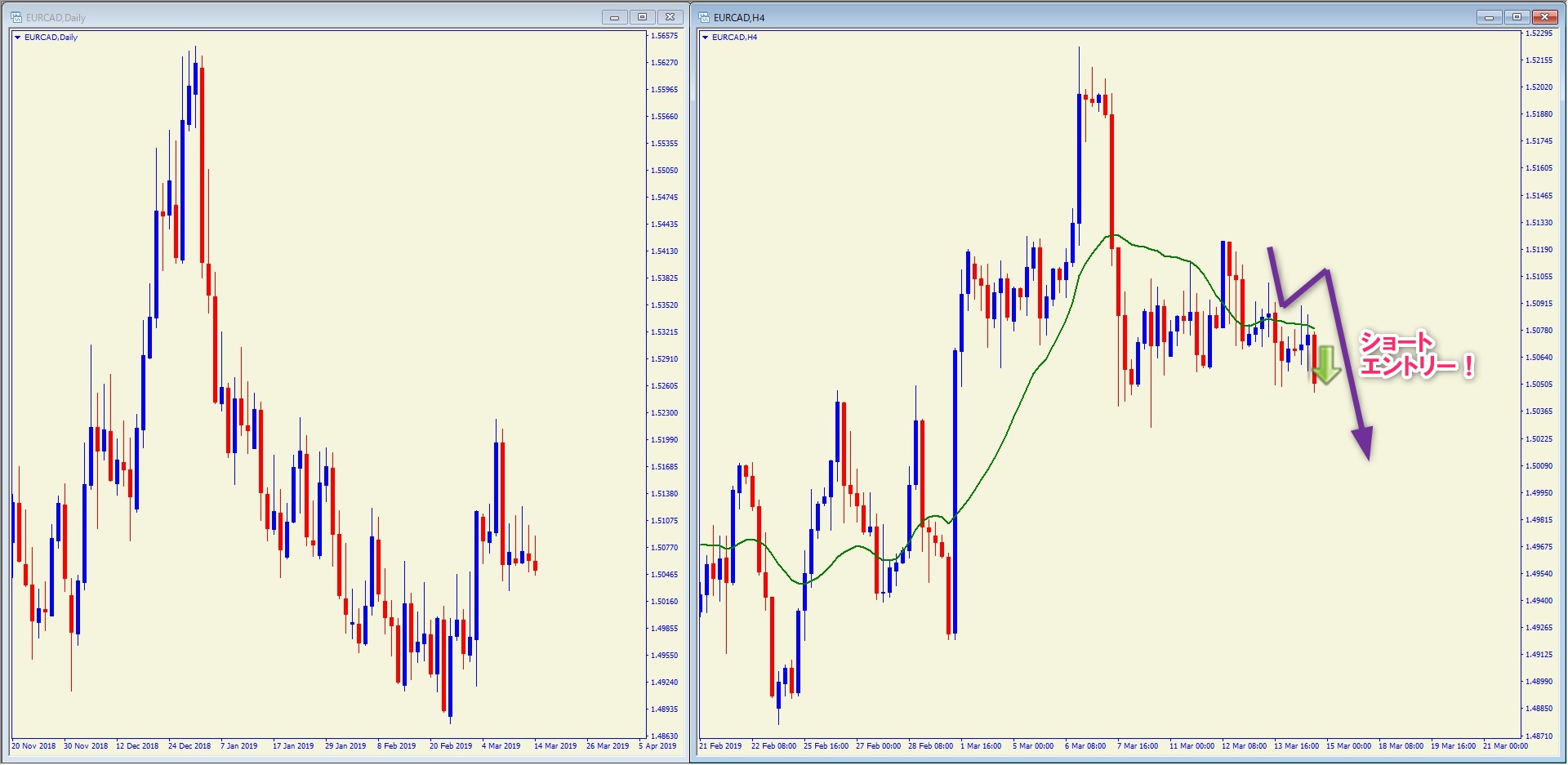
Task: Click price 1.49400 on the H4 axis
Action: [x=1539, y=601]
